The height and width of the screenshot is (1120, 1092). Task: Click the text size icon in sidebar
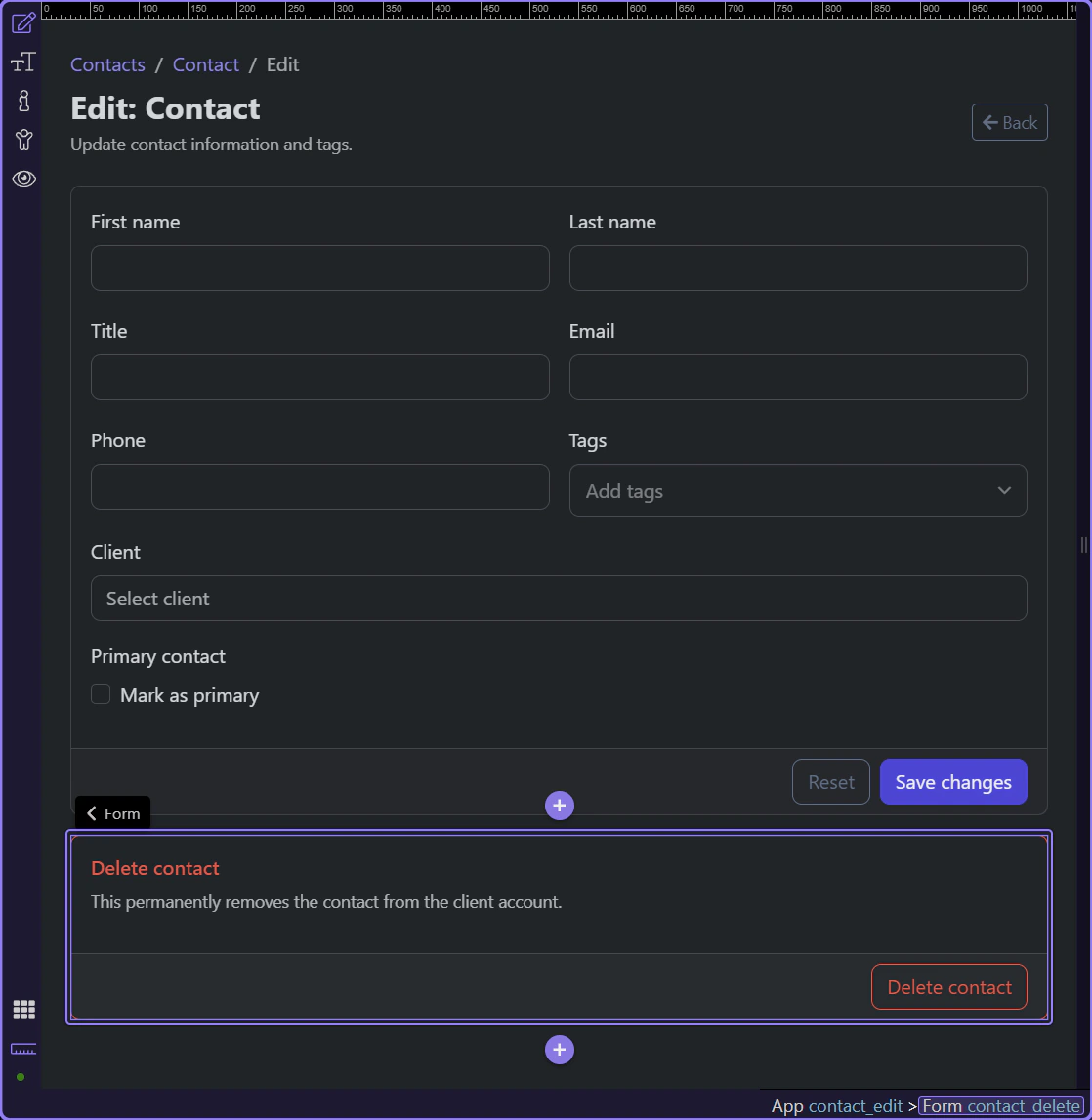(23, 63)
